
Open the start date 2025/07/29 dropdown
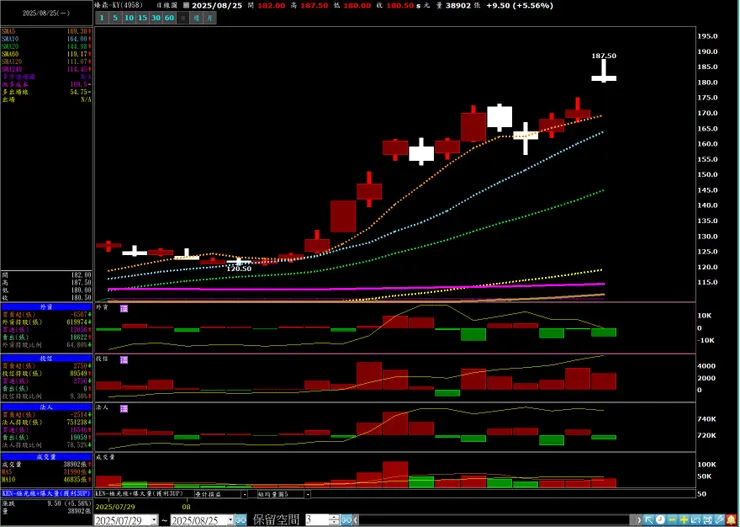tap(154, 520)
